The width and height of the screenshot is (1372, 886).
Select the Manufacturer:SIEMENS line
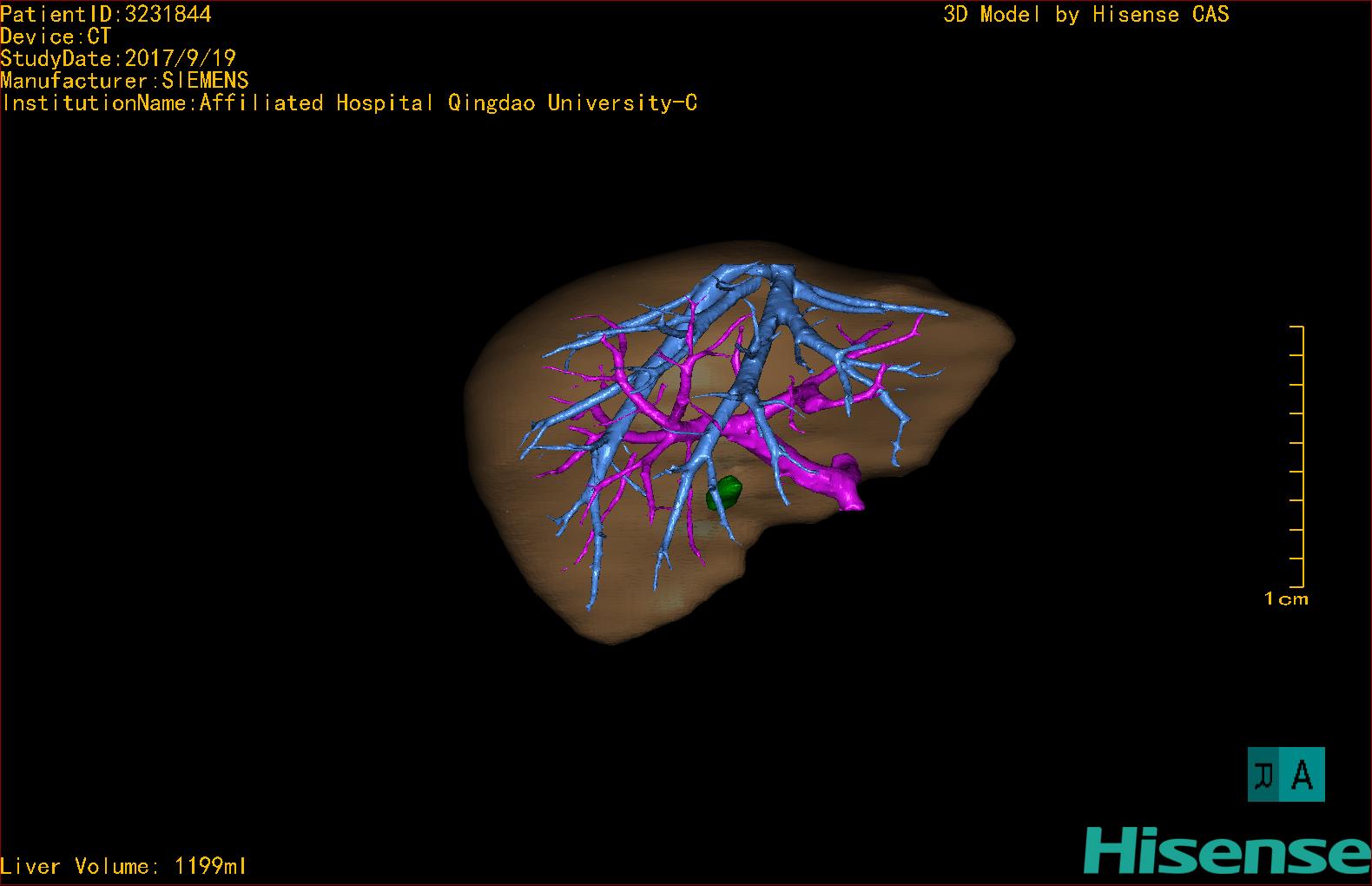click(124, 81)
